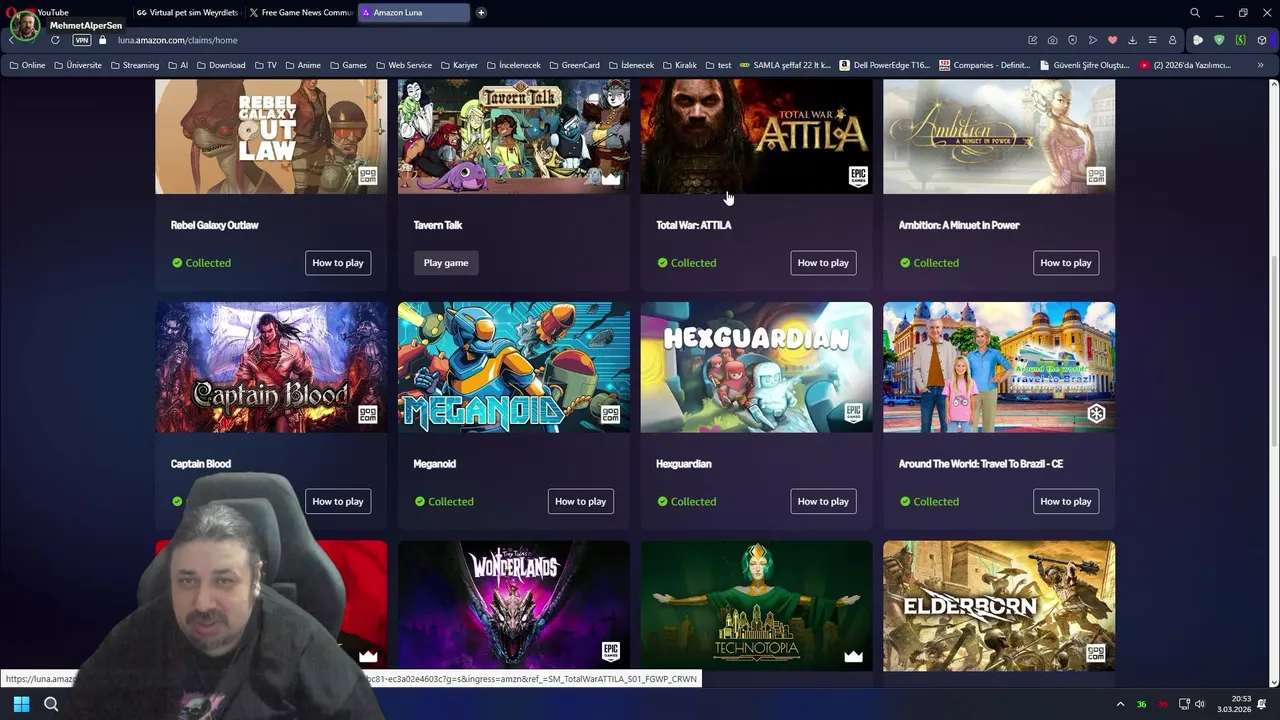Click the green braces extension icon

[x=1240, y=40]
